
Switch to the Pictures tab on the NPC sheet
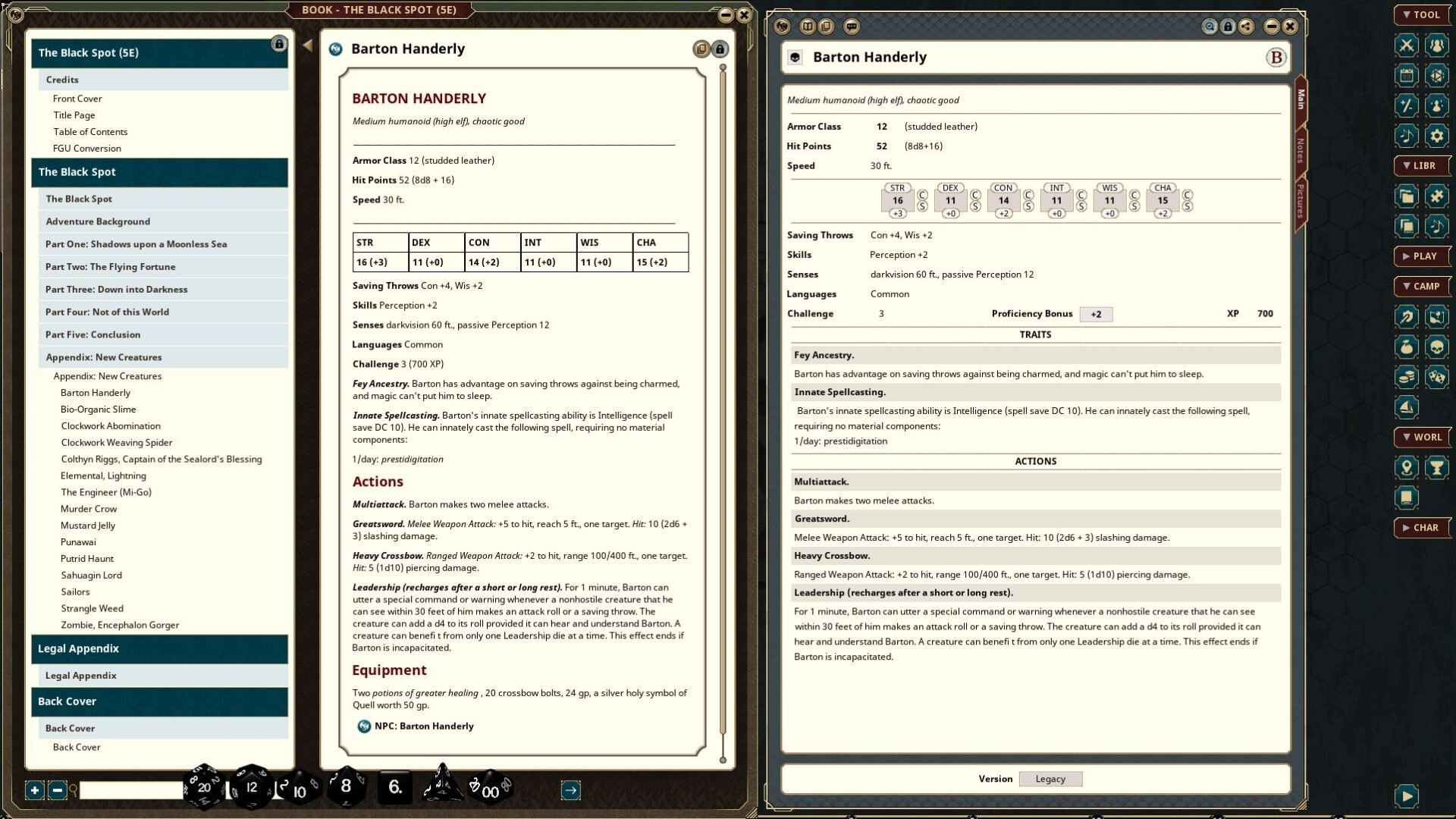(1301, 199)
